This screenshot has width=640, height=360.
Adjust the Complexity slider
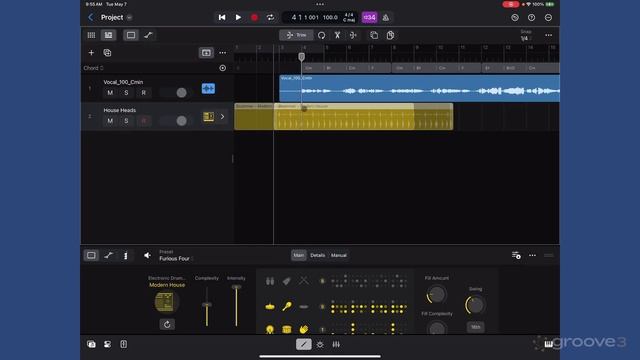pos(207,305)
